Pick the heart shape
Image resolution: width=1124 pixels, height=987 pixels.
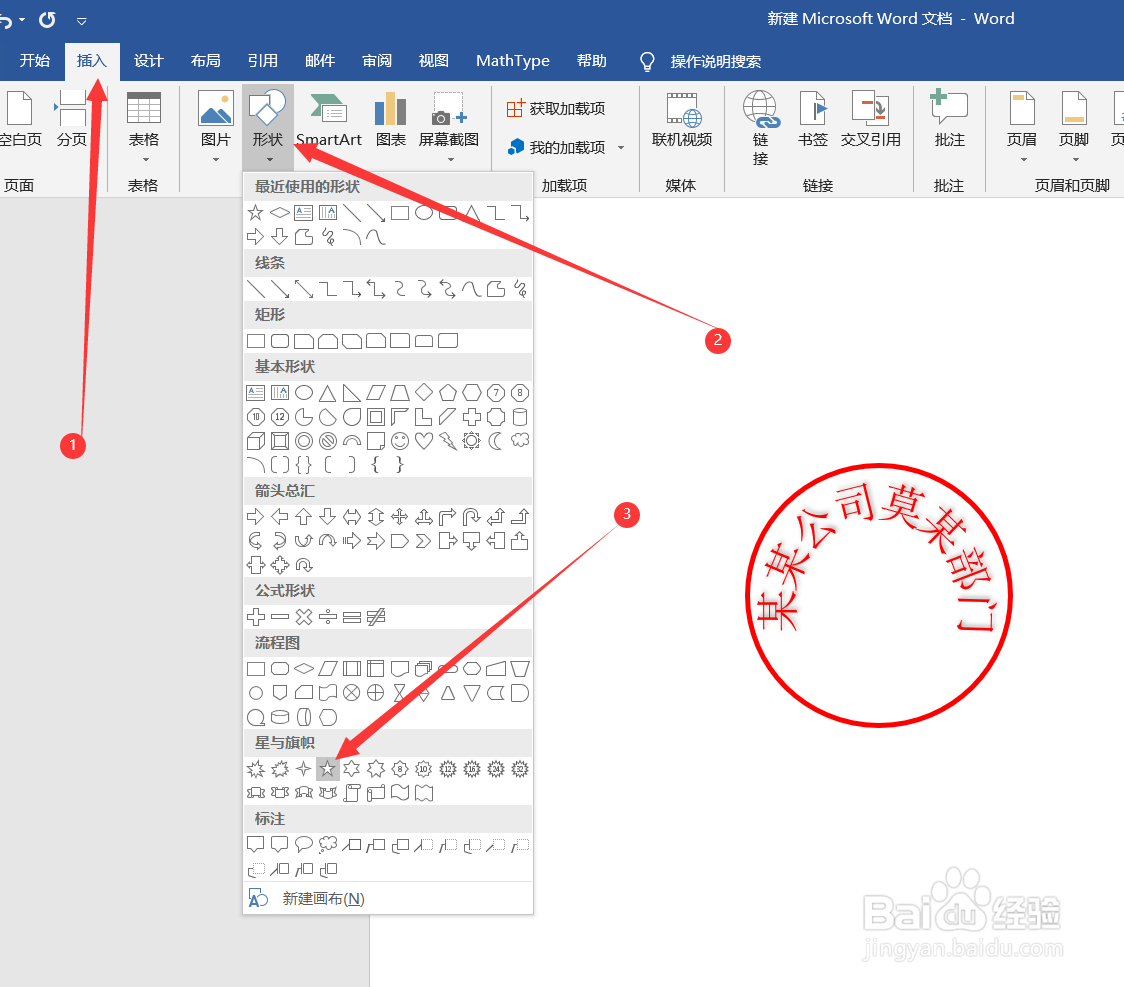tap(424, 441)
